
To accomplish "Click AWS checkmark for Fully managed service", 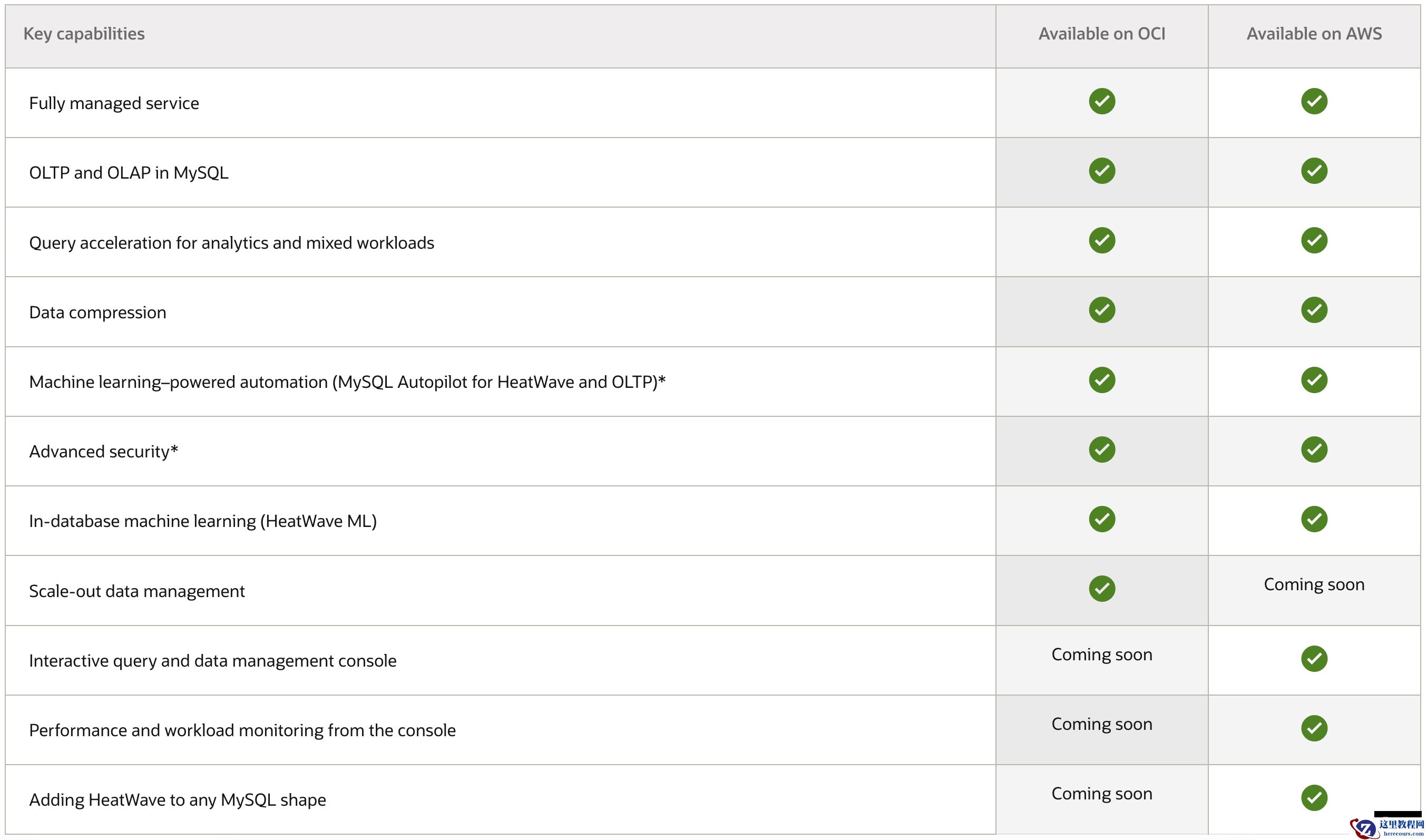I will tap(1314, 101).
